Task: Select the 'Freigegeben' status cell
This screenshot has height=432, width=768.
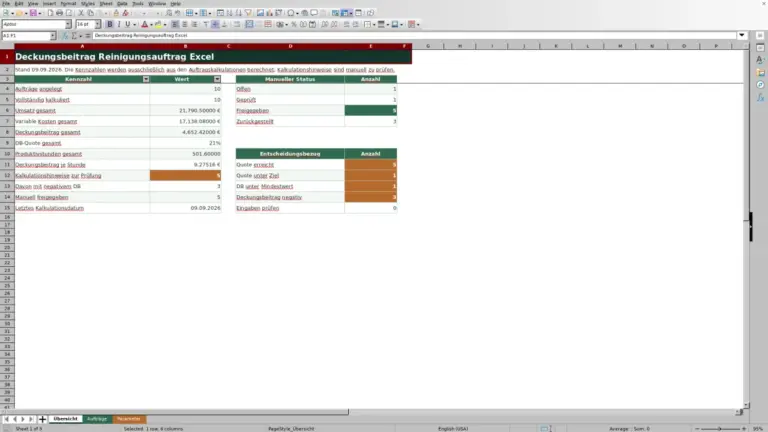Action: [x=290, y=111]
